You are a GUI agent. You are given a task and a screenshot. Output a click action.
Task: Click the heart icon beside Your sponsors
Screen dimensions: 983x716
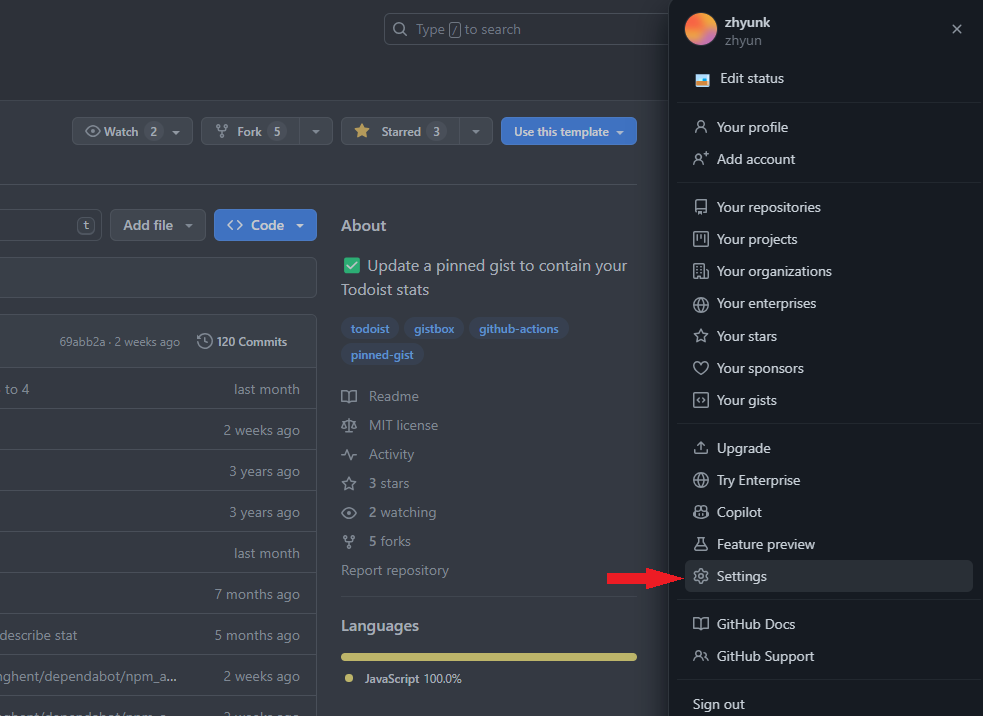pyautogui.click(x=700, y=368)
